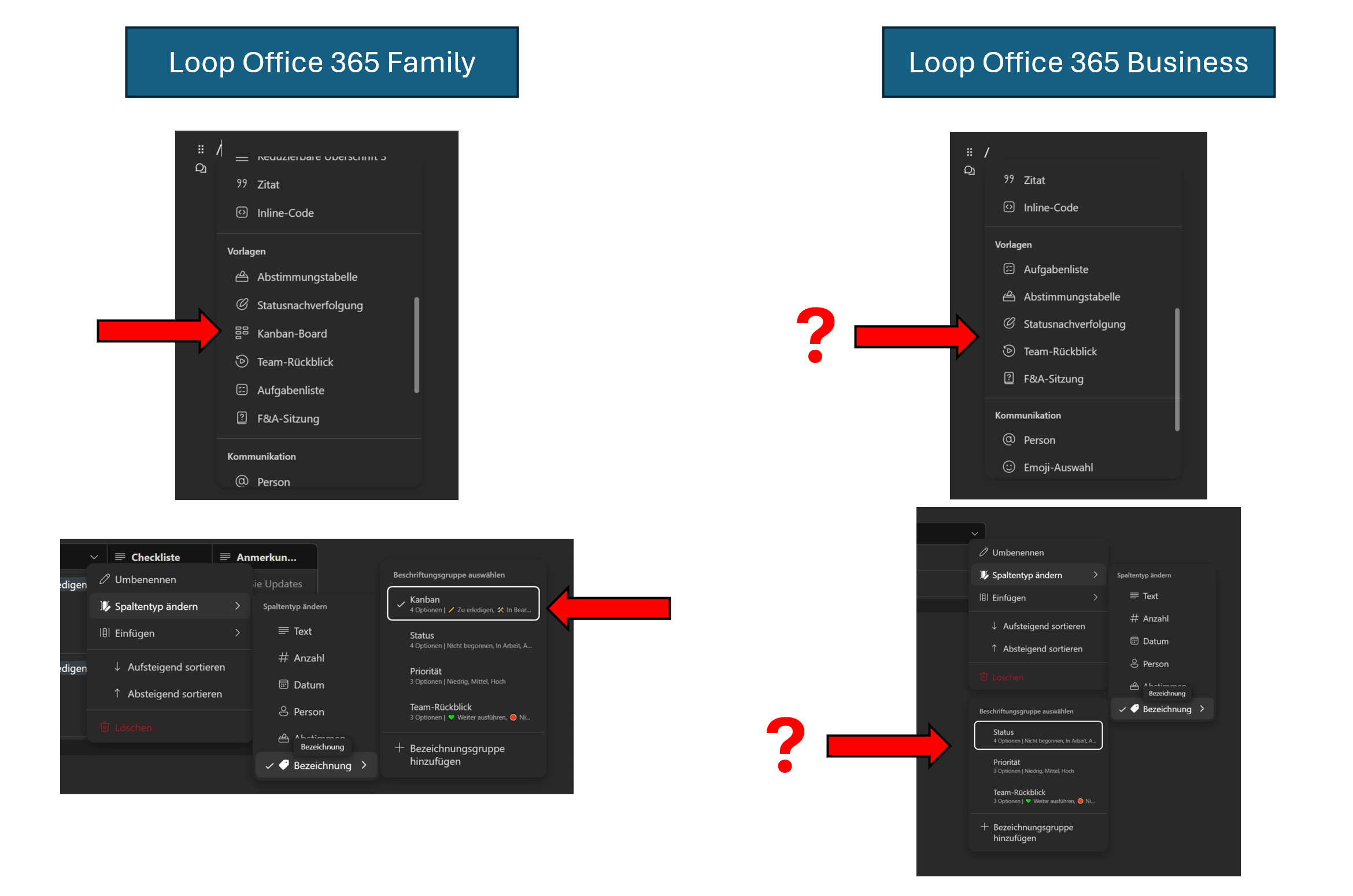Expand the Spaltentyp ändern submenu in the Business menu
The height and width of the screenshot is (896, 1353).
(x=1038, y=575)
